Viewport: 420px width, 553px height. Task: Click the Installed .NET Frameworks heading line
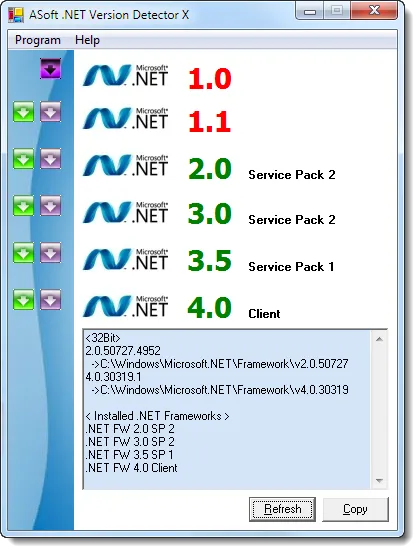pos(157,416)
